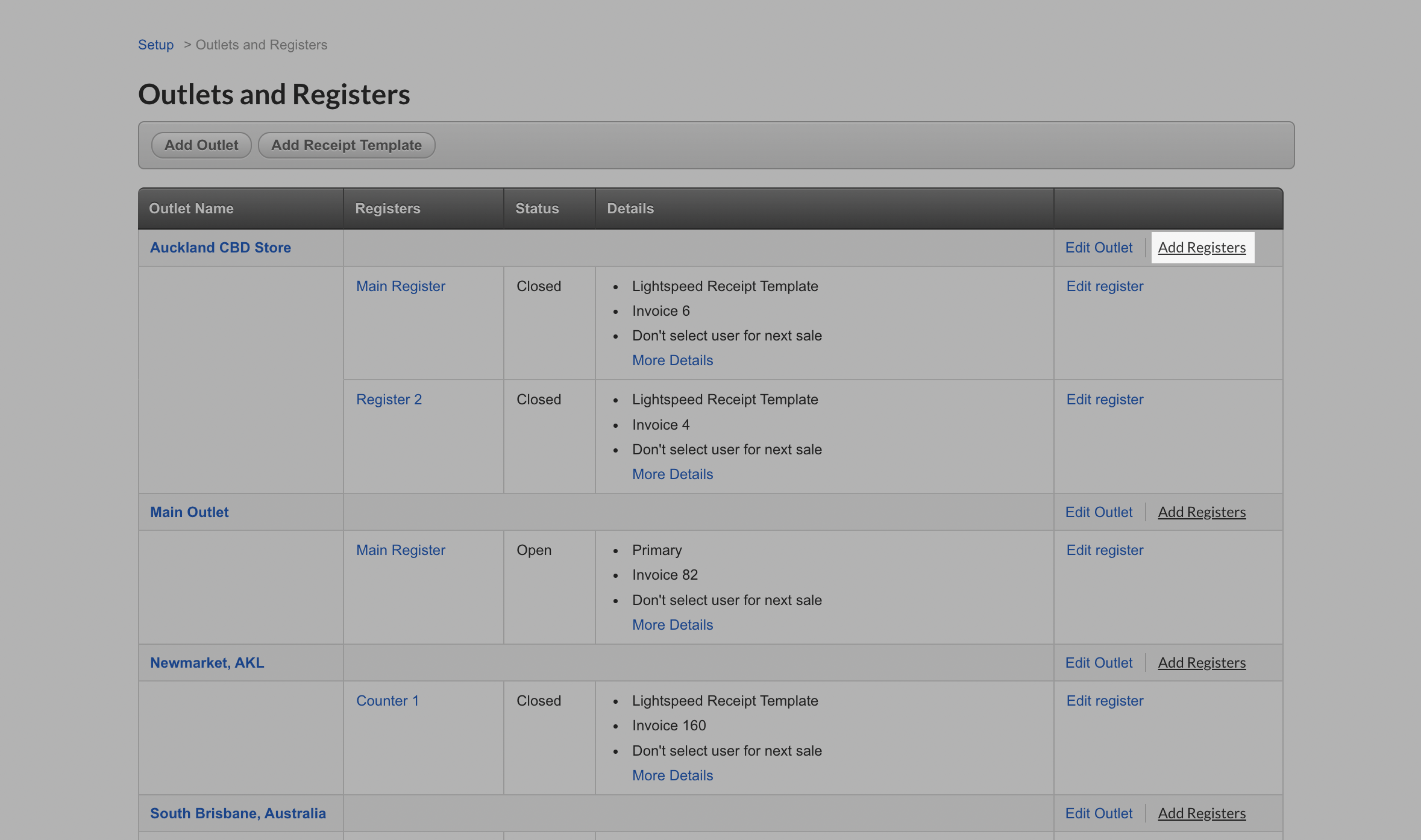Open the Auckland CBD Store outlet
Viewport: 1421px width, 840px height.
(x=221, y=247)
